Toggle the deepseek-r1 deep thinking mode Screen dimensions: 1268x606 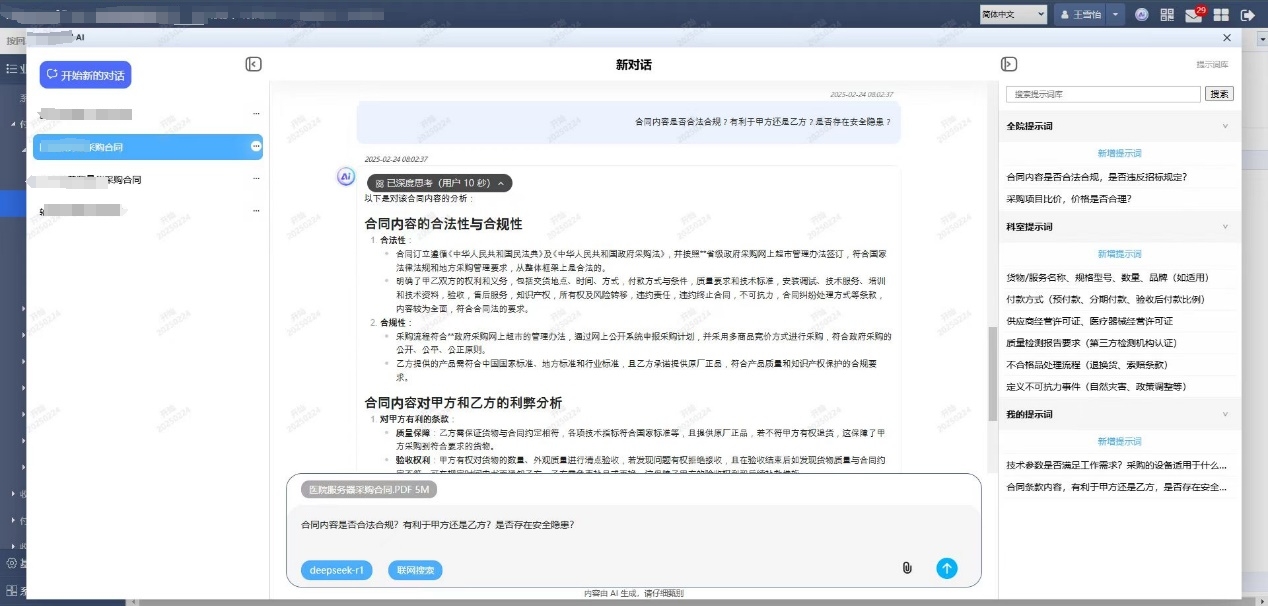(336, 570)
